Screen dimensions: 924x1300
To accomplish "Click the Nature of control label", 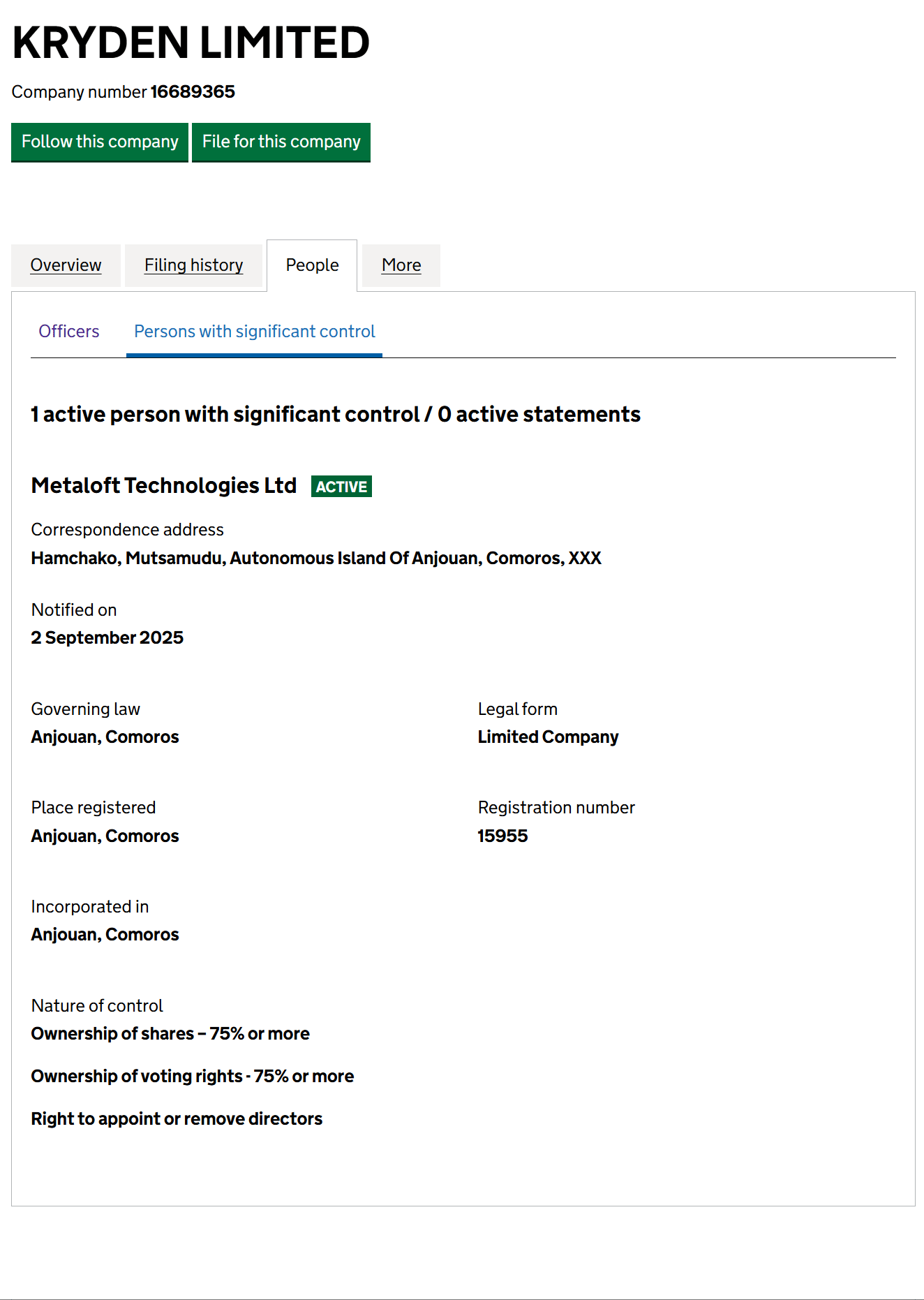I will pos(97,1006).
